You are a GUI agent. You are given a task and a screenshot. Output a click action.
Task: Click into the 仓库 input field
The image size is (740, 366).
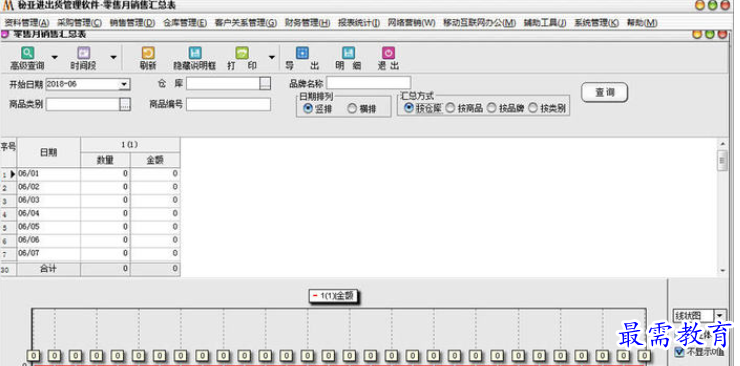(x=223, y=83)
